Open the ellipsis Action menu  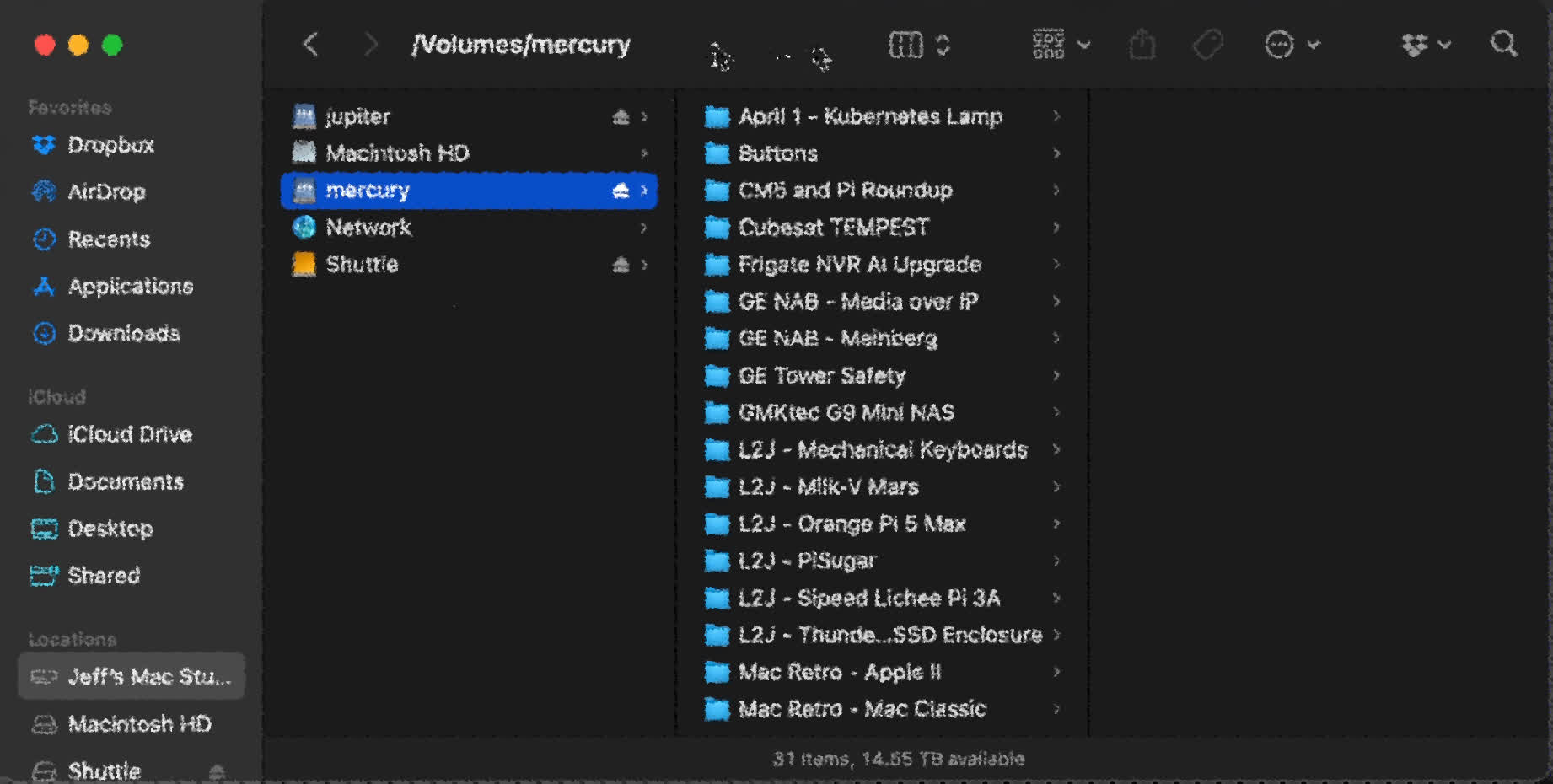[1292, 44]
